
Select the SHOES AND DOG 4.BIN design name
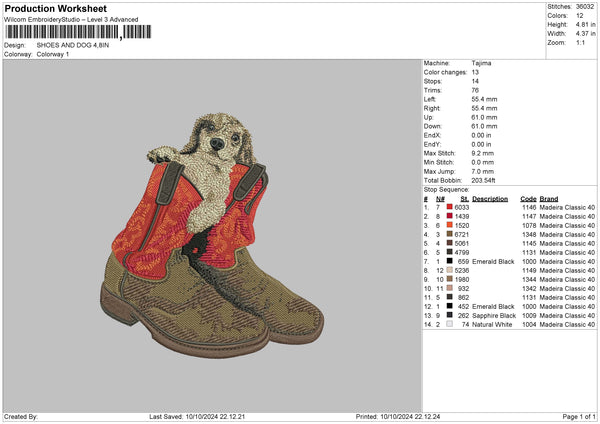click(x=71, y=45)
